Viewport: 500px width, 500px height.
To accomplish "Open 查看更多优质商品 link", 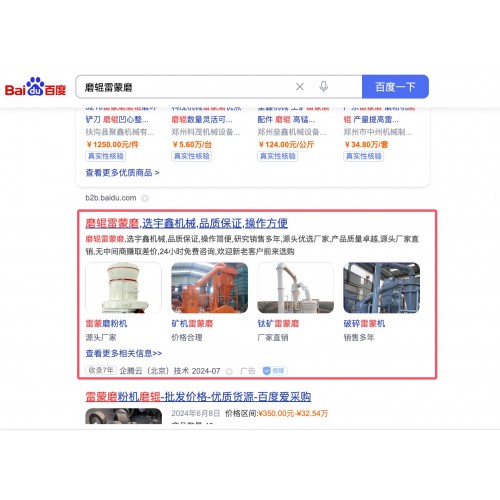I will click(x=122, y=173).
